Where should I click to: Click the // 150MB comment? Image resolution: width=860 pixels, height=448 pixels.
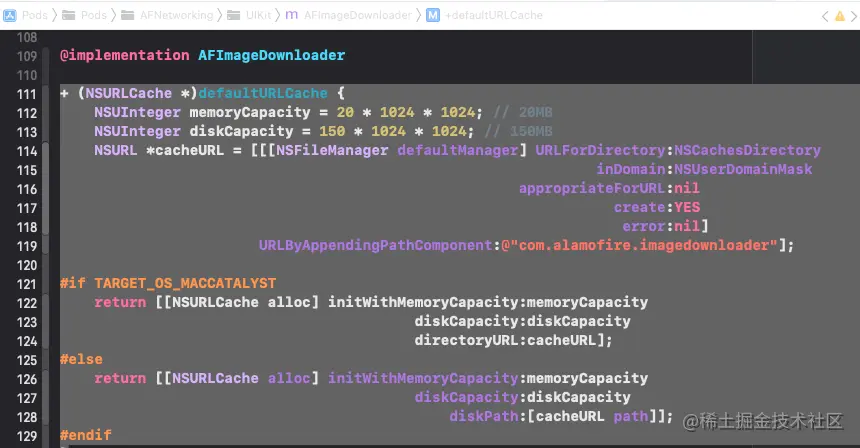(519, 132)
